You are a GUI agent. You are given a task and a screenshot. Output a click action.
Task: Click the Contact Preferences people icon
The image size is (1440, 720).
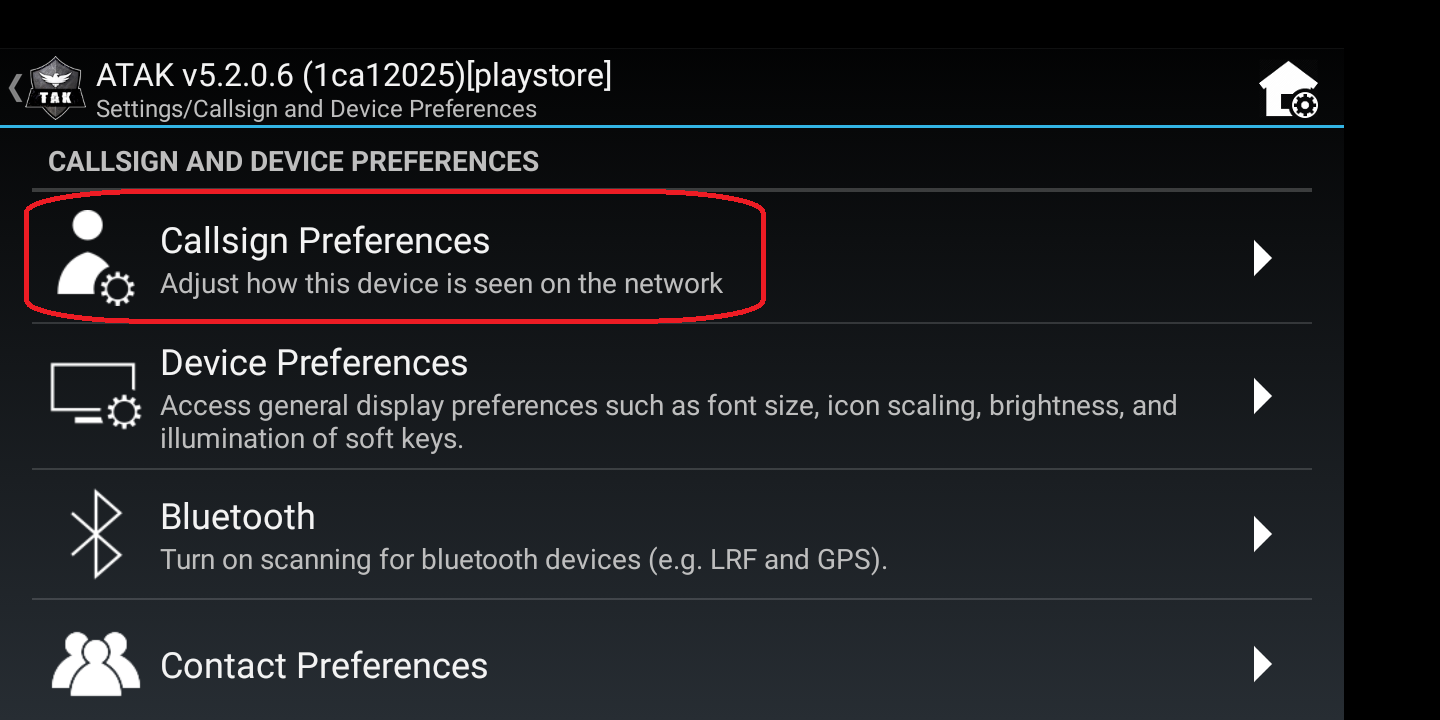[x=95, y=663]
